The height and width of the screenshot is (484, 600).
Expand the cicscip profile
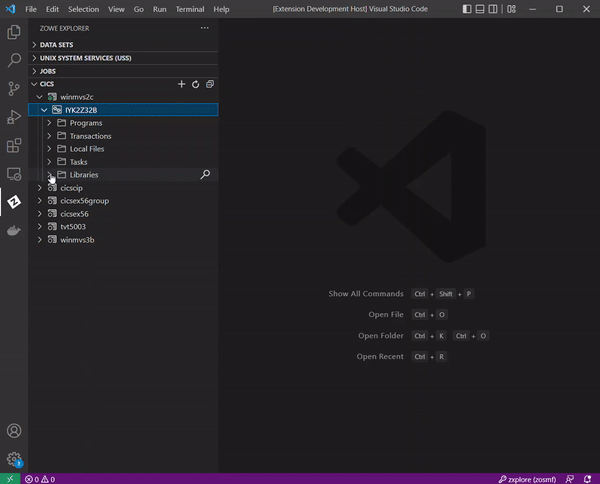pos(39,187)
